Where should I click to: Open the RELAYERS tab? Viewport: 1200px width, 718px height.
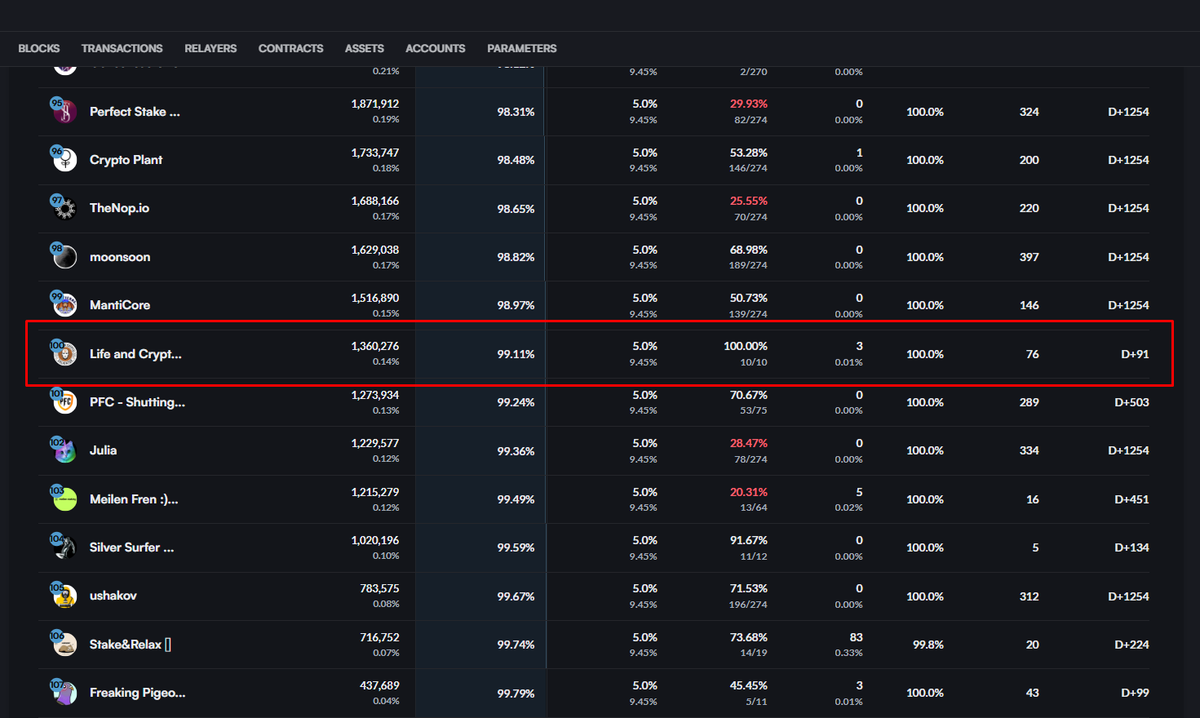pyautogui.click(x=210, y=48)
